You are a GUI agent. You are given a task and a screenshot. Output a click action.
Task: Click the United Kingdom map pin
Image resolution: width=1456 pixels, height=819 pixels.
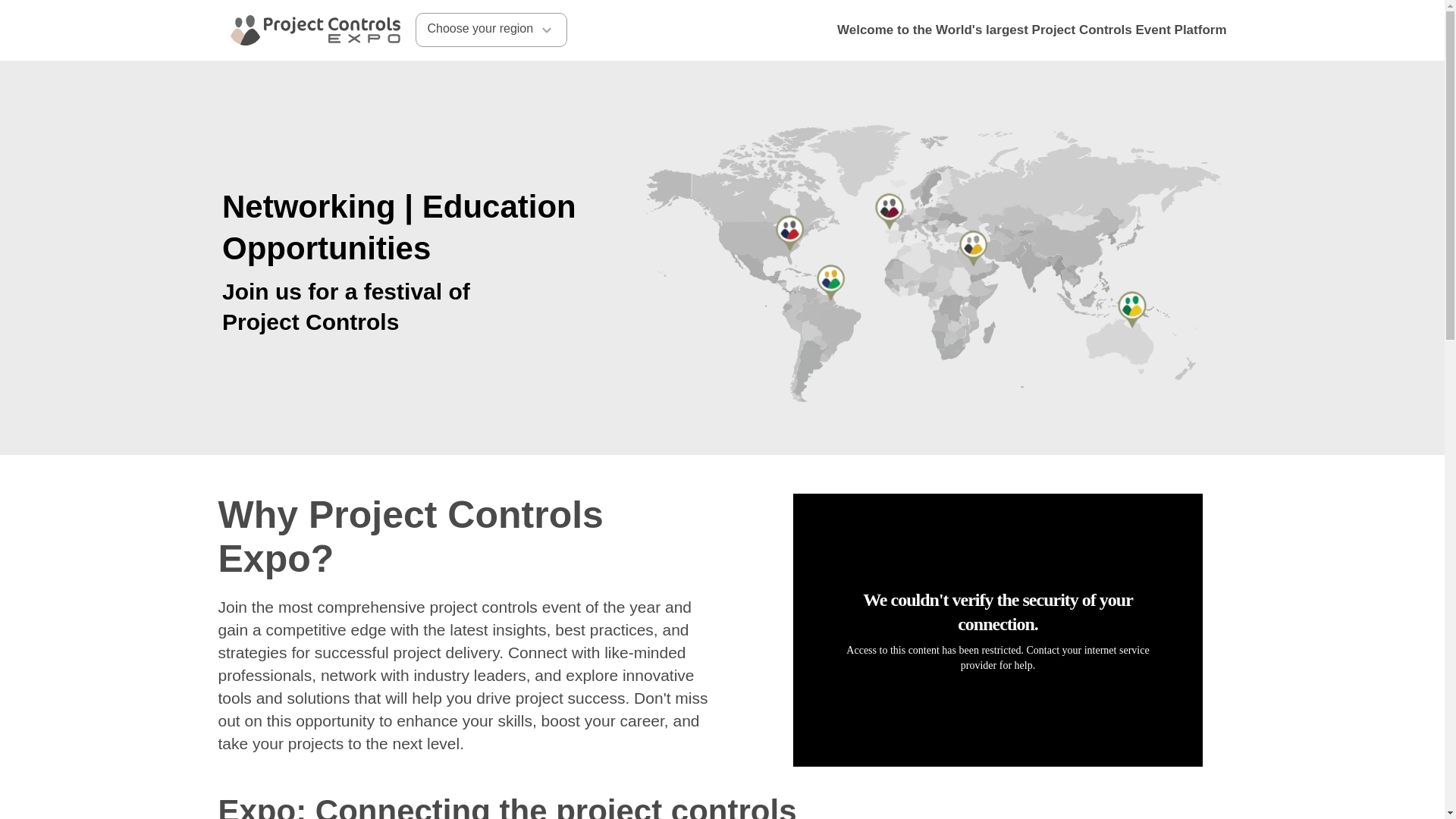pyautogui.click(x=890, y=211)
